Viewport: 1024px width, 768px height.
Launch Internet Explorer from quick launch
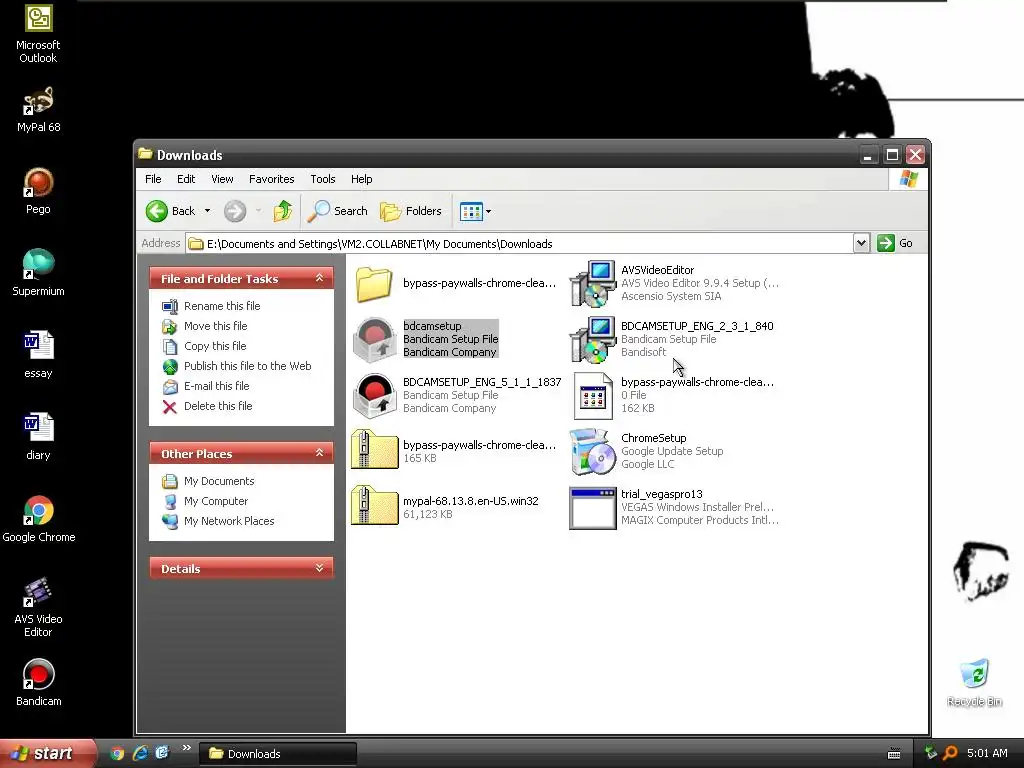[x=140, y=753]
